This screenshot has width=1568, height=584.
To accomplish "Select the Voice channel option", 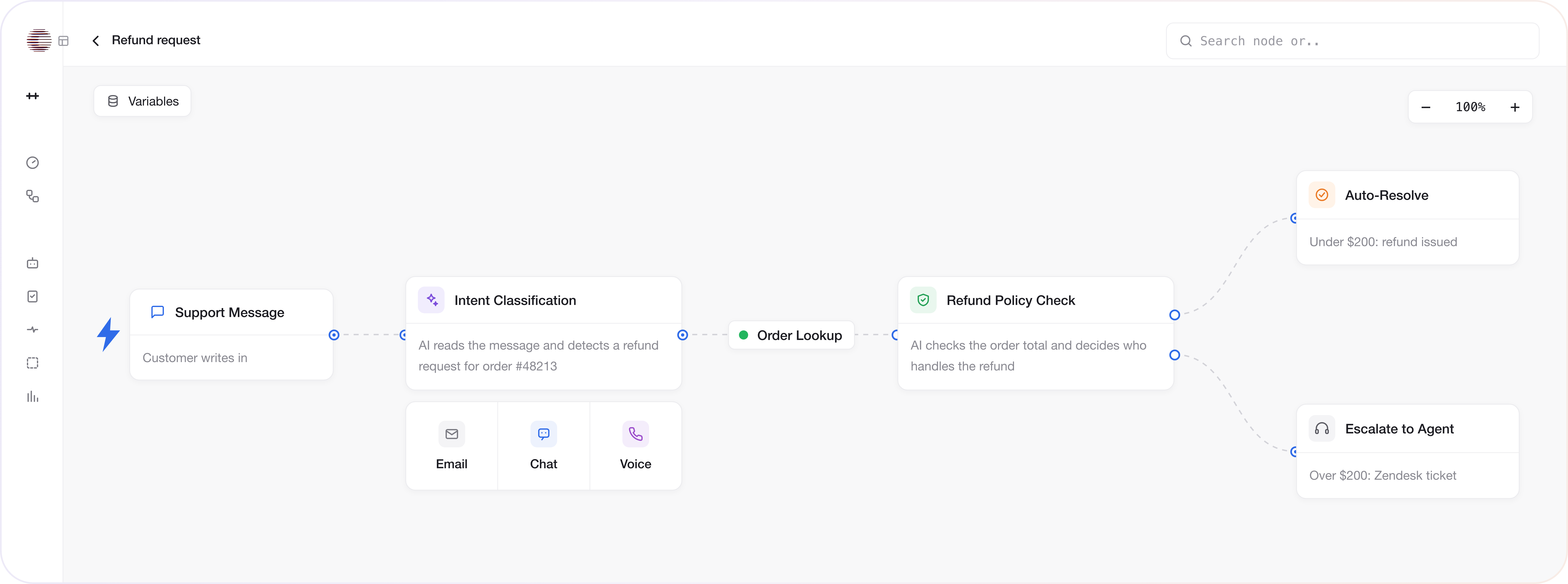I will [x=636, y=446].
